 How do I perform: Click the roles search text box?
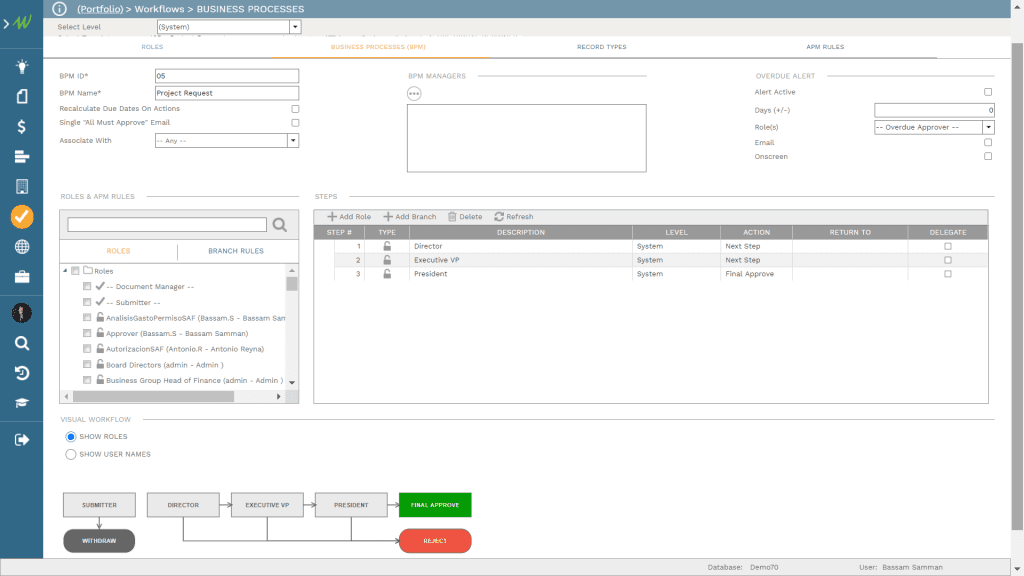(167, 225)
